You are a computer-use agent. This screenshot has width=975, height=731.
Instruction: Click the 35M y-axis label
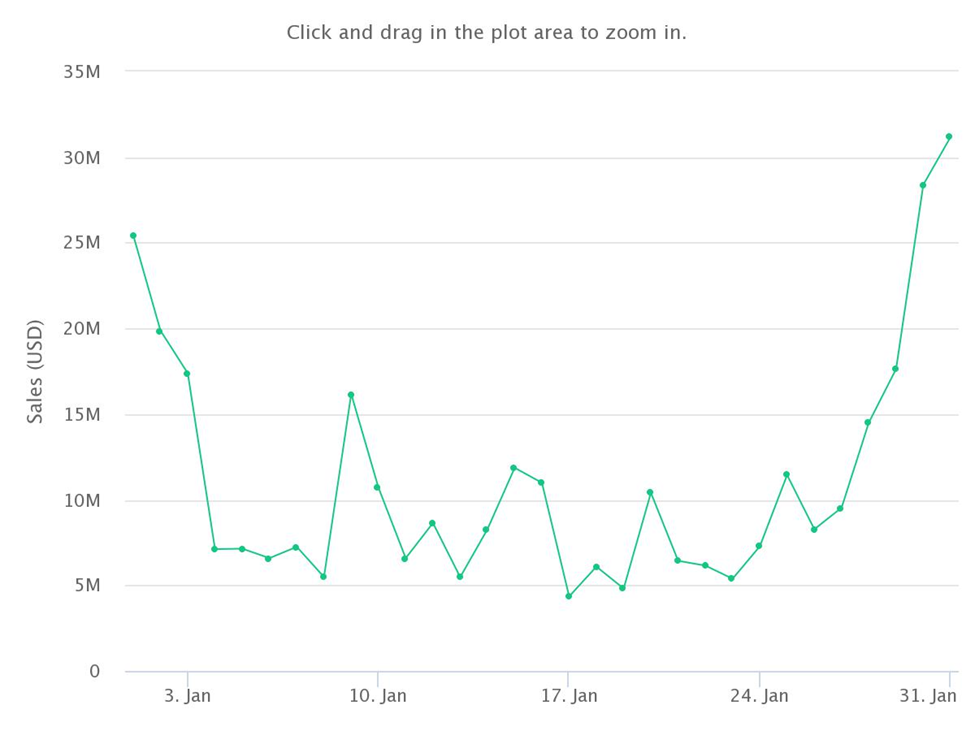coord(81,72)
